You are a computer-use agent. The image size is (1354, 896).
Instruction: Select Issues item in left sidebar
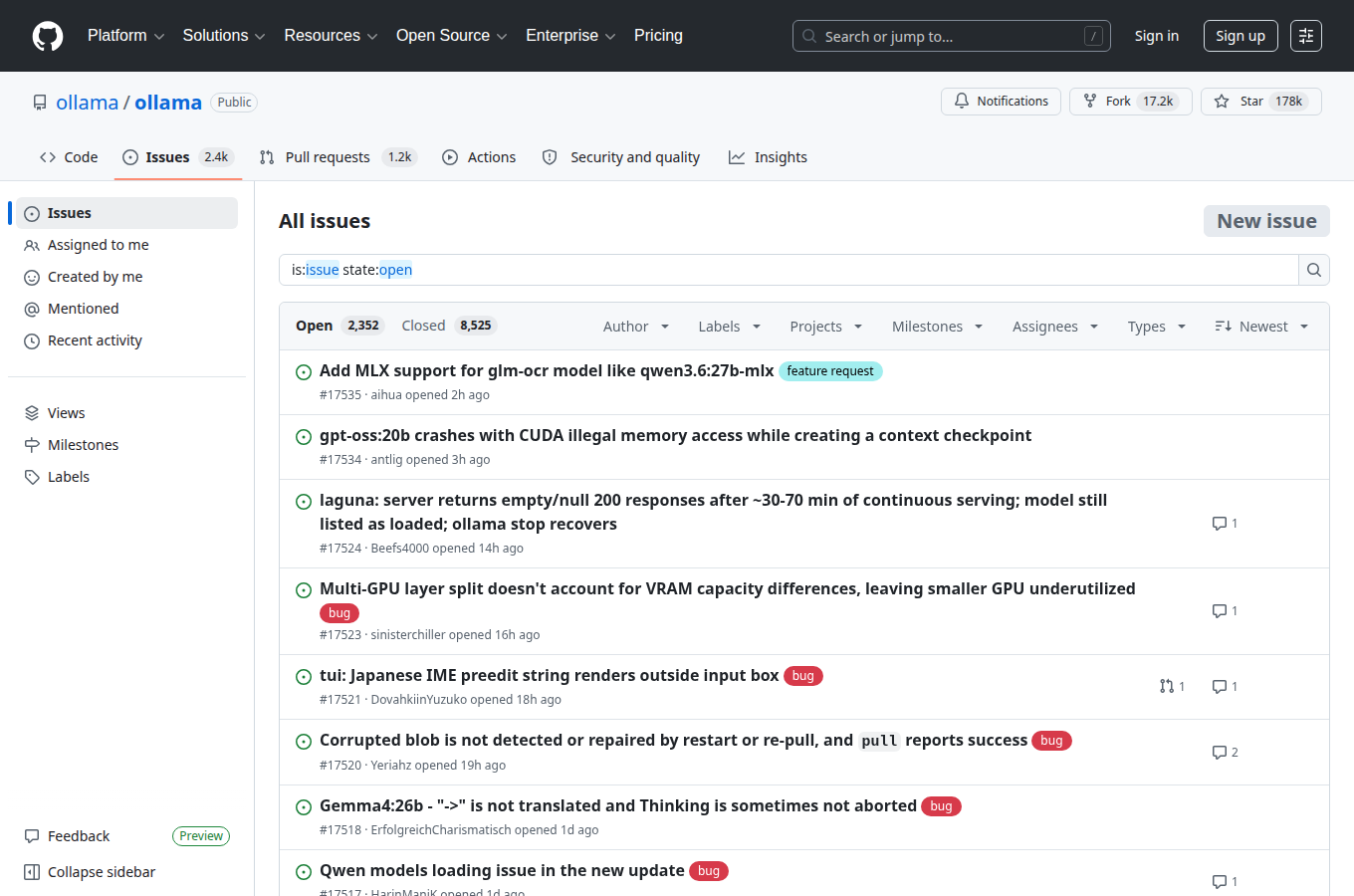click(126, 213)
